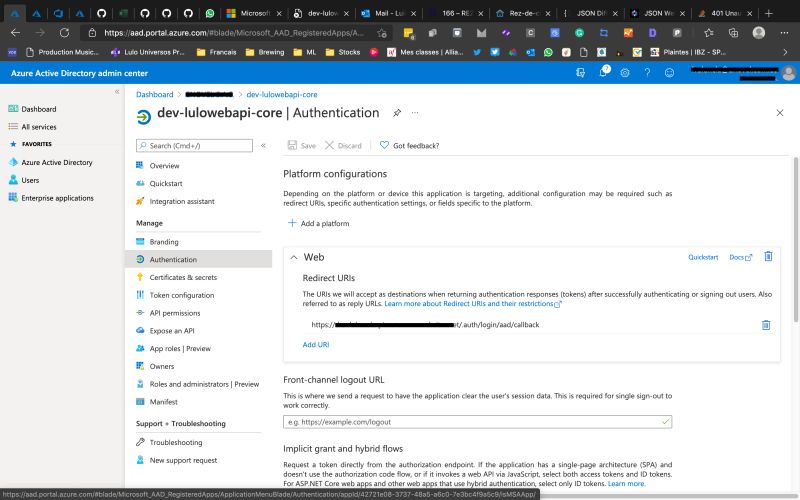Image resolution: width=800 pixels, height=500 pixels.
Task: Click the Add URI link
Action: point(316,344)
